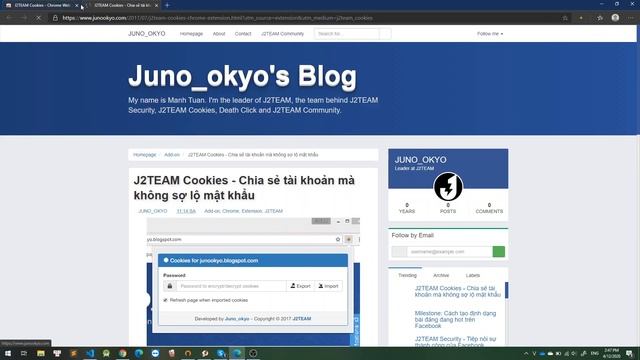Click the Extension label under the post title
The image size is (640, 360).
252,211
